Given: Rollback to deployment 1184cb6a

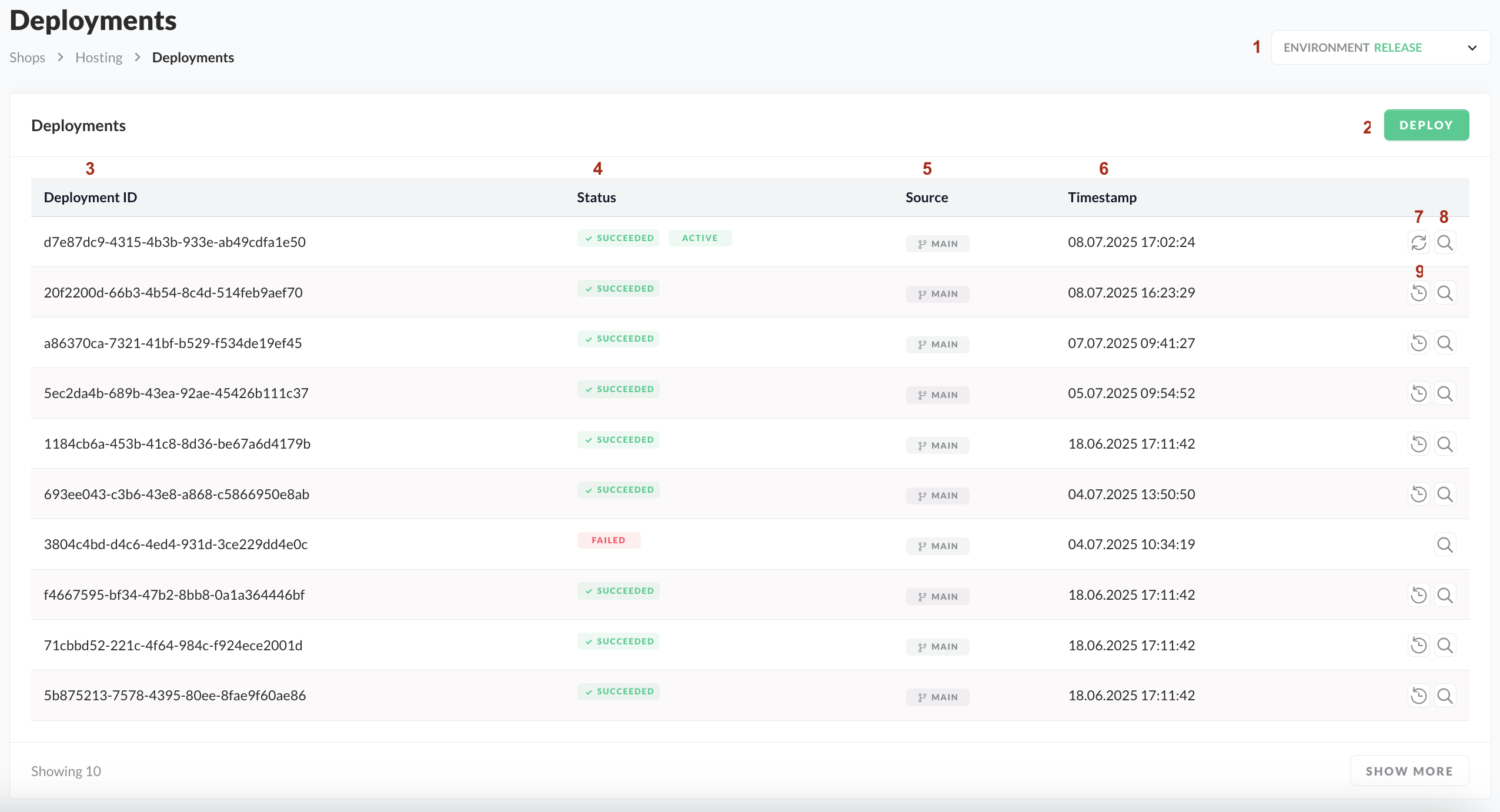Looking at the screenshot, I should point(1418,444).
